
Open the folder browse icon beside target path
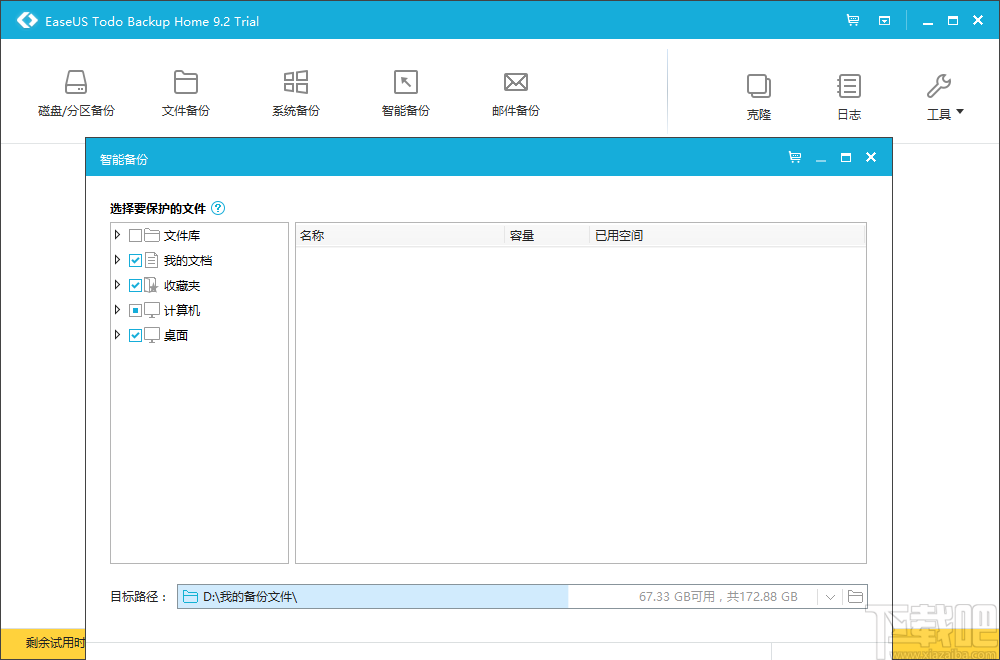[x=855, y=595]
